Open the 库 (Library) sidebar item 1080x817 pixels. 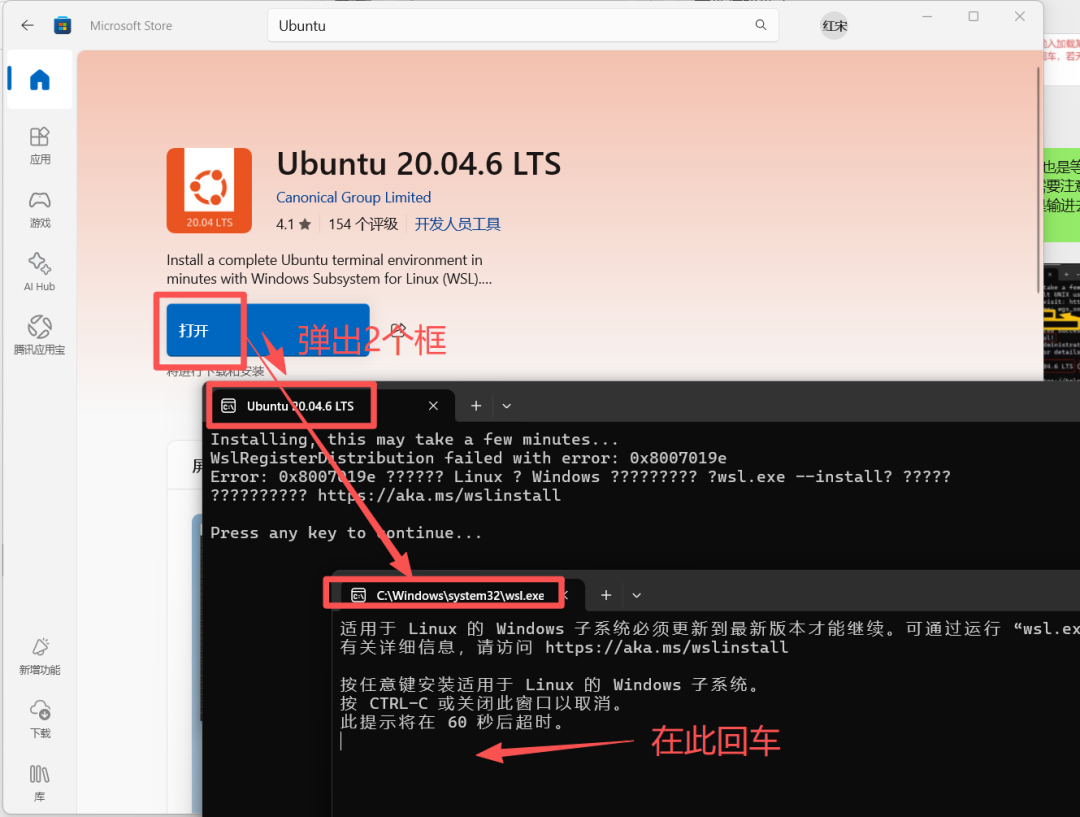[40, 783]
